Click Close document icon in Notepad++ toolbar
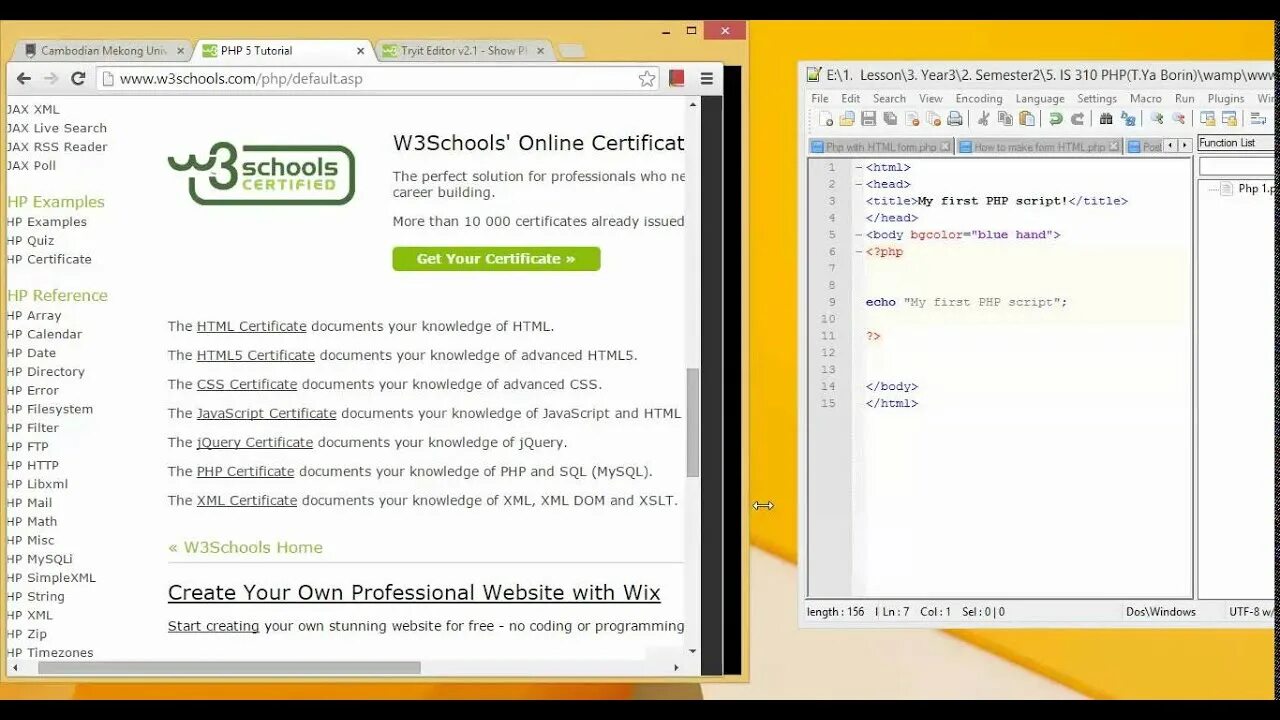The width and height of the screenshot is (1280, 720). (x=912, y=119)
